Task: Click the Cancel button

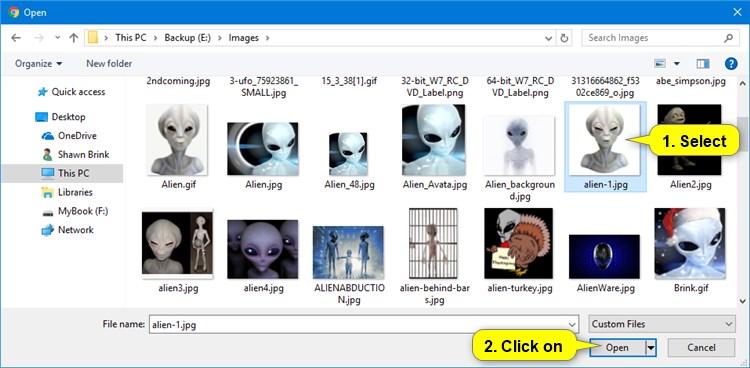Action: [701, 348]
